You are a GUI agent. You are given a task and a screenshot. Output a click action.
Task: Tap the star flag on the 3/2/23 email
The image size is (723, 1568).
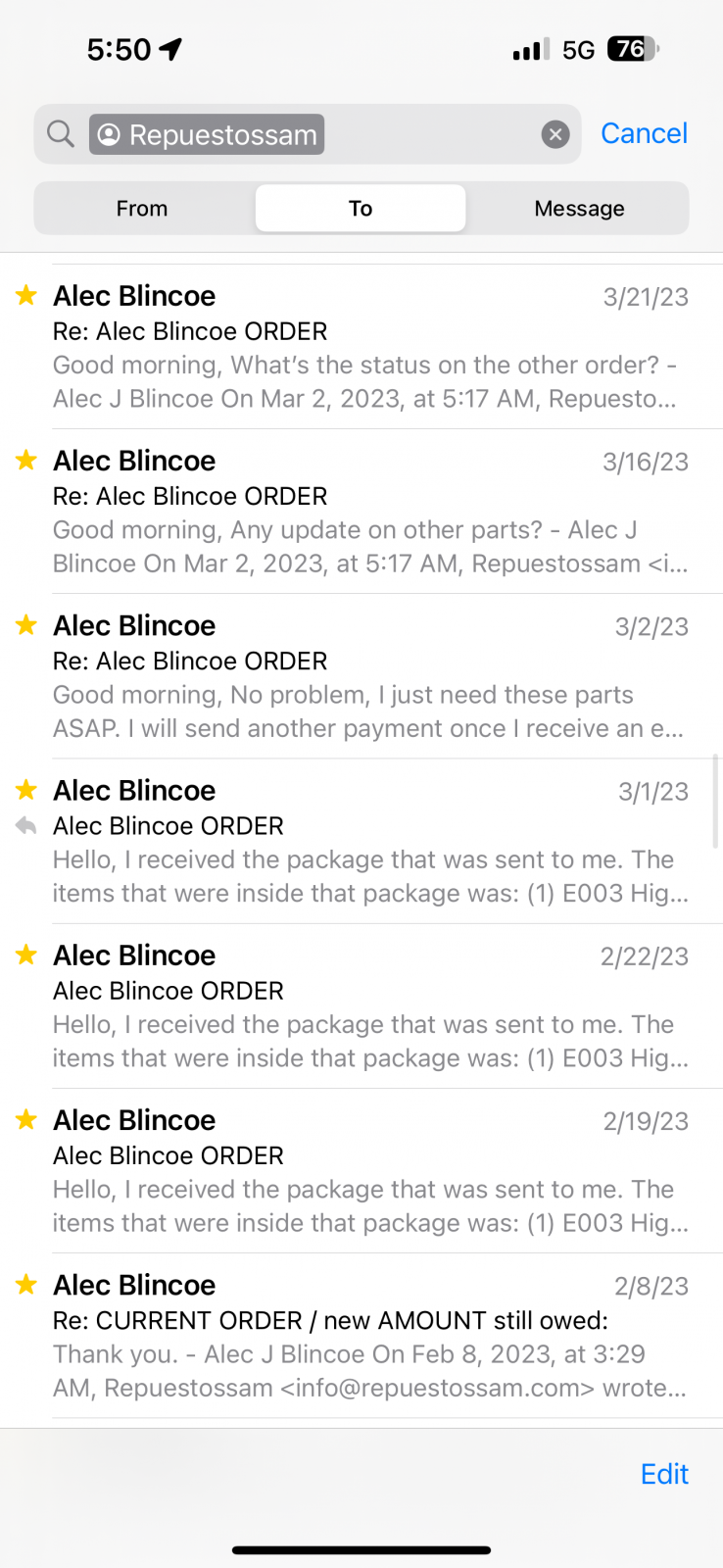coord(26,624)
